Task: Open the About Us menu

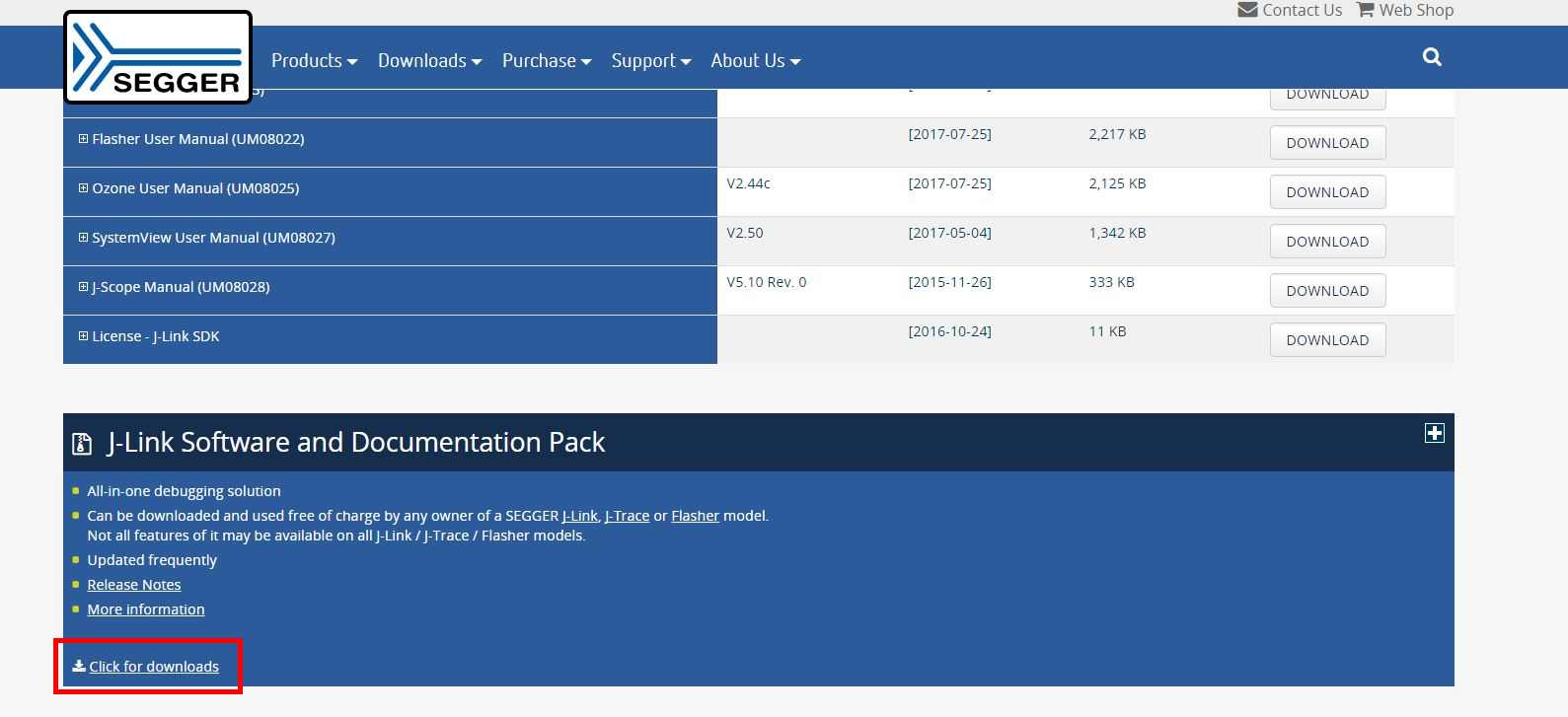Action: point(756,60)
